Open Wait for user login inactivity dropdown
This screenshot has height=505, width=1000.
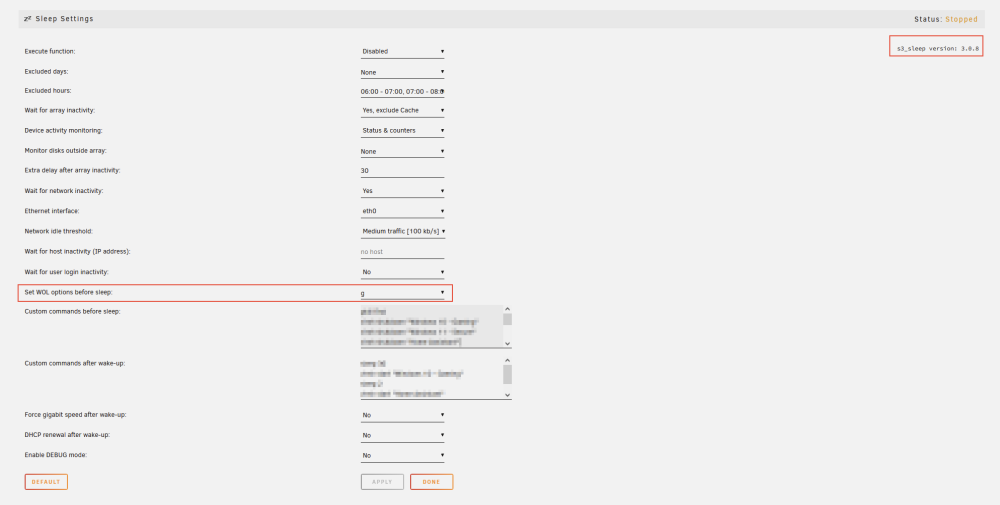402,272
